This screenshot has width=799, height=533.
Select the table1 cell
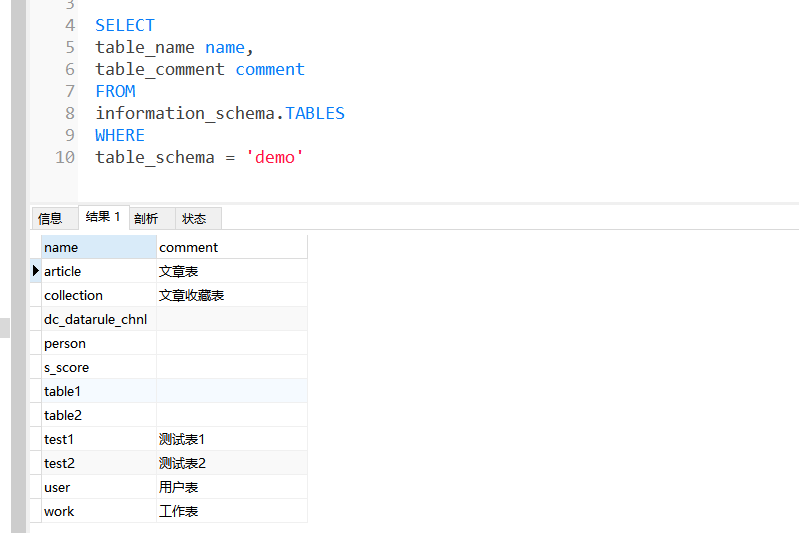point(99,391)
